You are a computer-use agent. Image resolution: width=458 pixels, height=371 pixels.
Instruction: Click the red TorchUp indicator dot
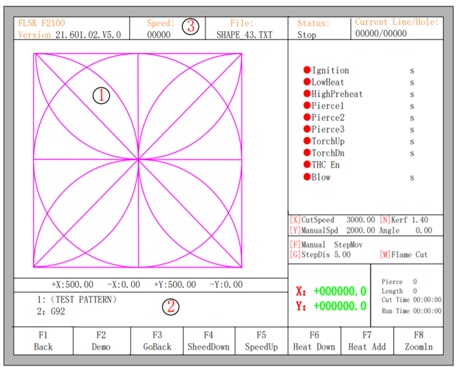point(307,141)
